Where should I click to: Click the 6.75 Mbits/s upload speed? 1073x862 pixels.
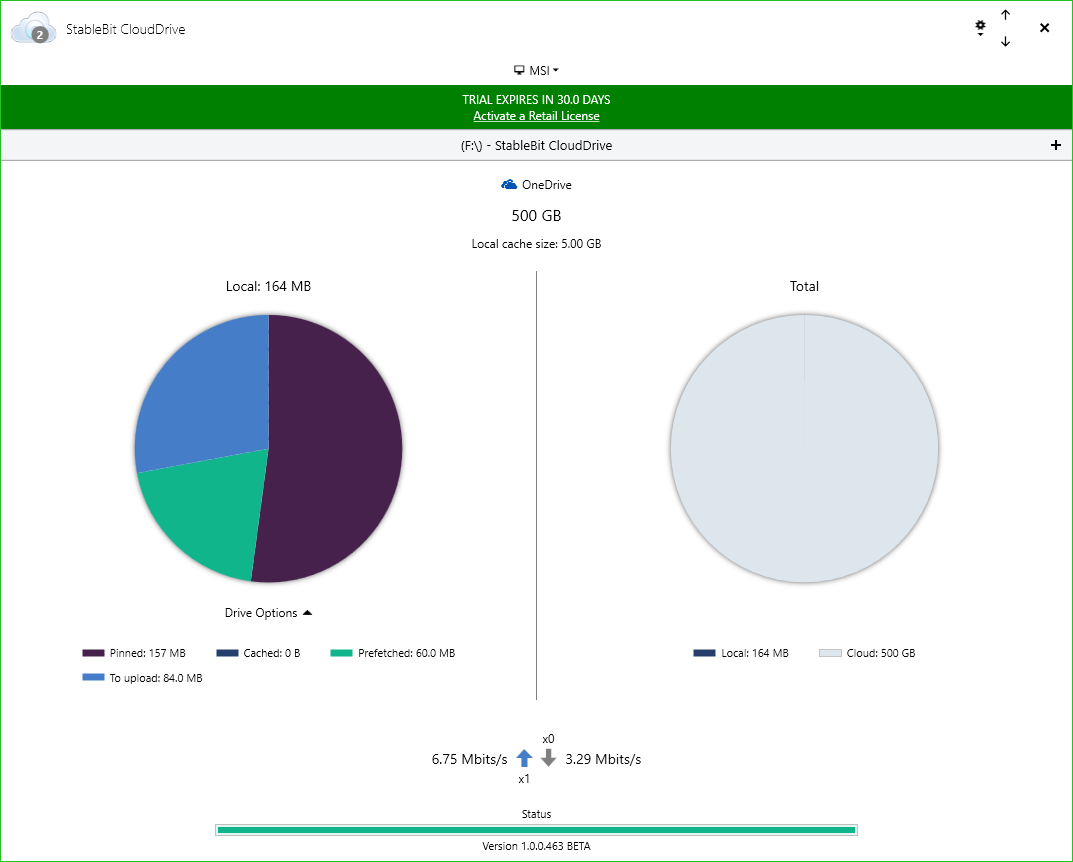tap(469, 759)
